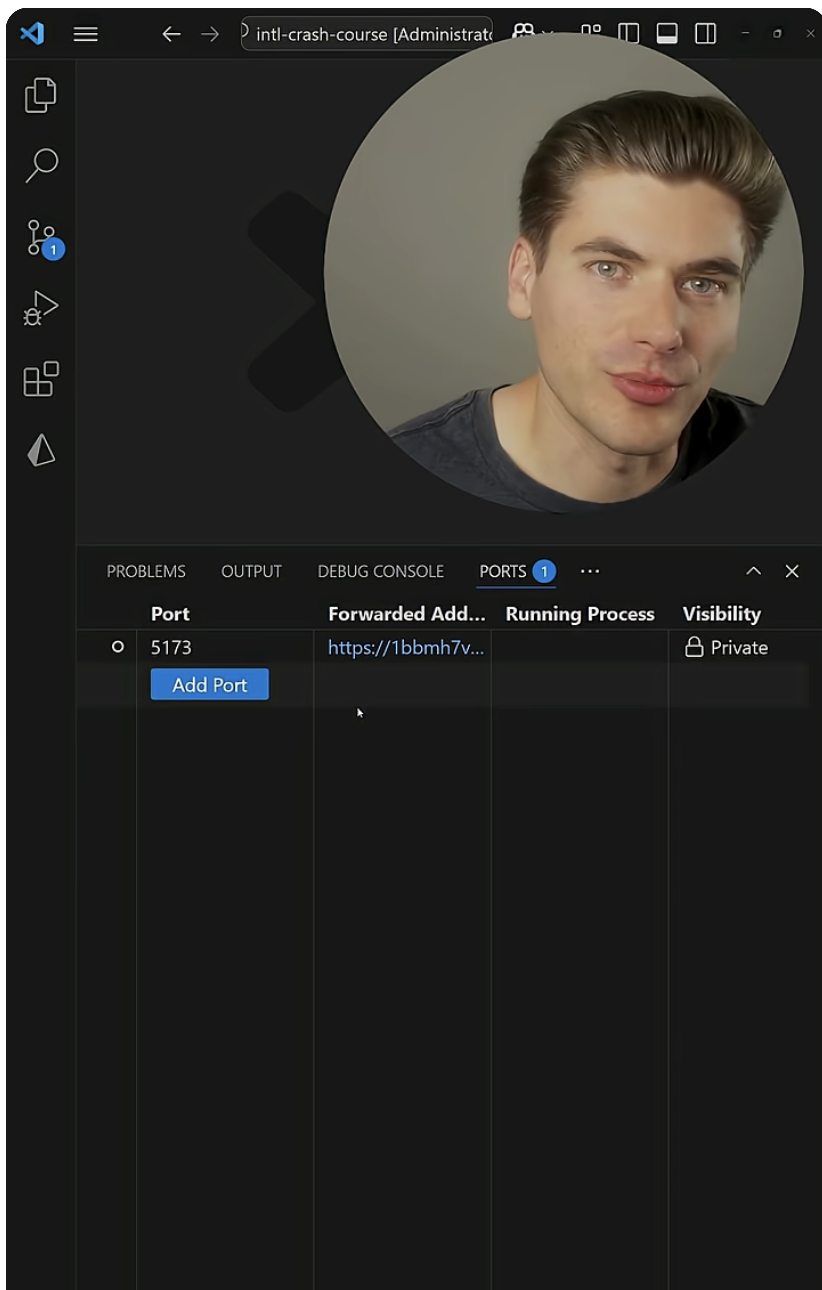This screenshot has width=822, height=1290.
Task: Toggle the secondary side bar layout icon
Action: (x=705, y=34)
